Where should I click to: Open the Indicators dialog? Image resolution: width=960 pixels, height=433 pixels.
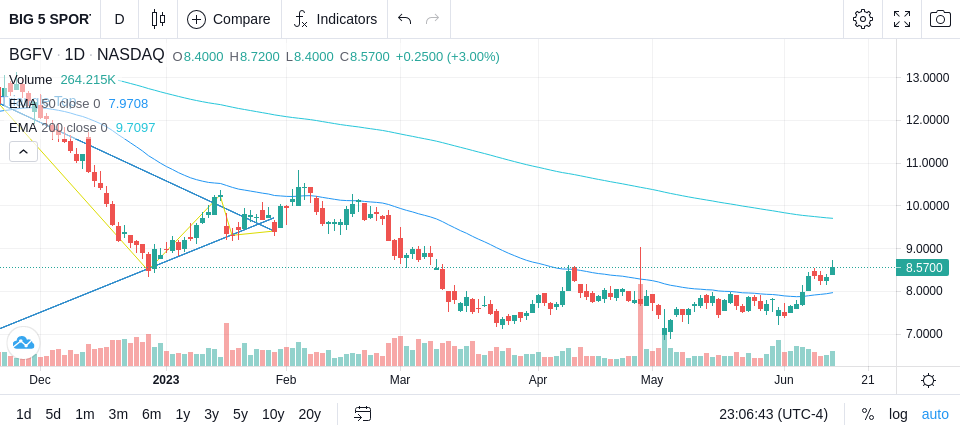335,19
